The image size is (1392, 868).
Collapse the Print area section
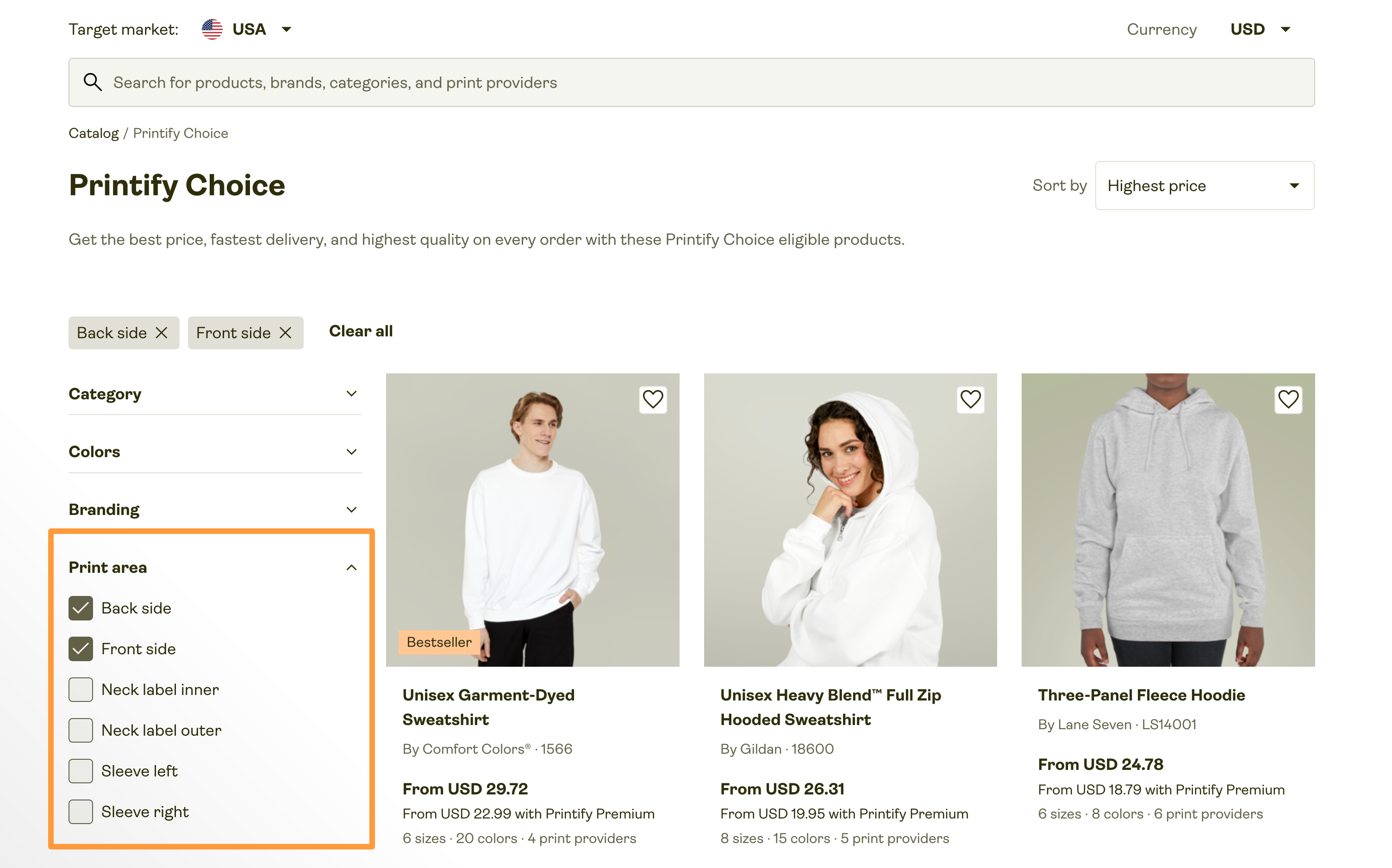tap(351, 567)
